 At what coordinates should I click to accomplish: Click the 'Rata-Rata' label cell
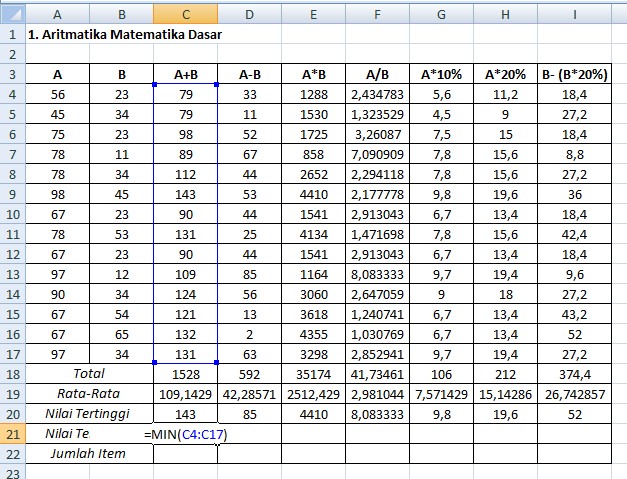(90, 394)
